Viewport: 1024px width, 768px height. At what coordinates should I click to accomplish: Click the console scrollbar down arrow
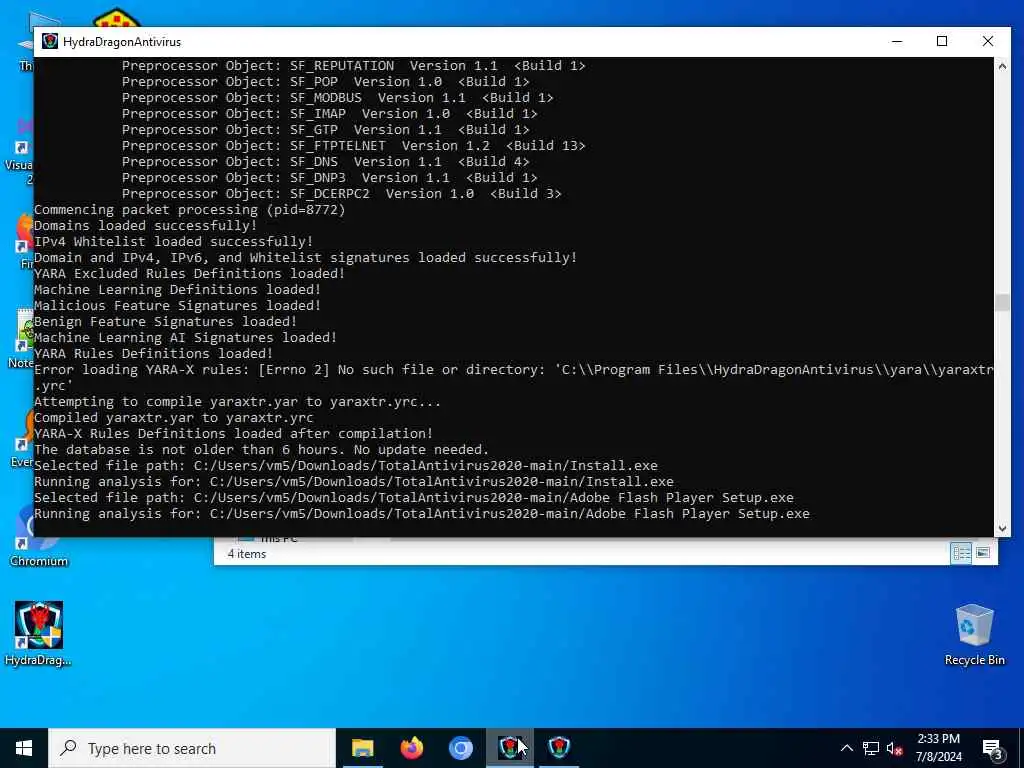click(x=1002, y=529)
